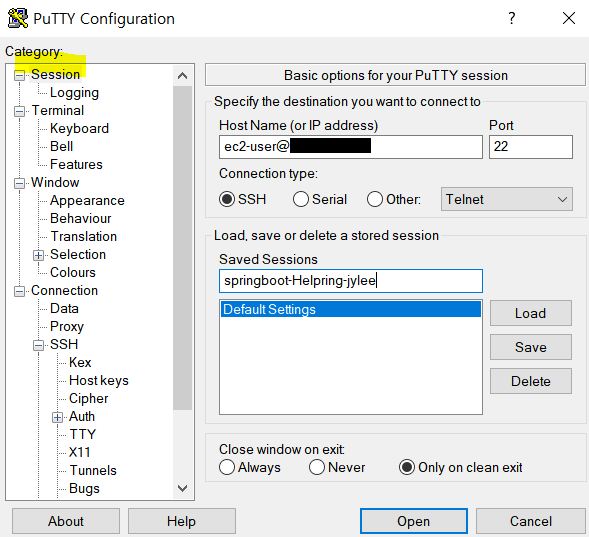
Task: Click the question mark help icon
Action: tap(512, 18)
